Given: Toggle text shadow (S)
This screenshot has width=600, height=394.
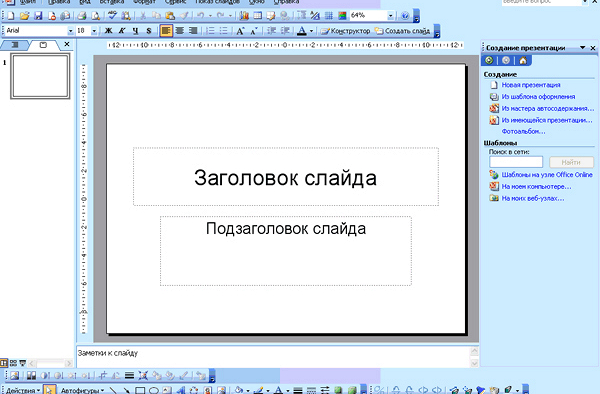Looking at the screenshot, I should pos(149,31).
